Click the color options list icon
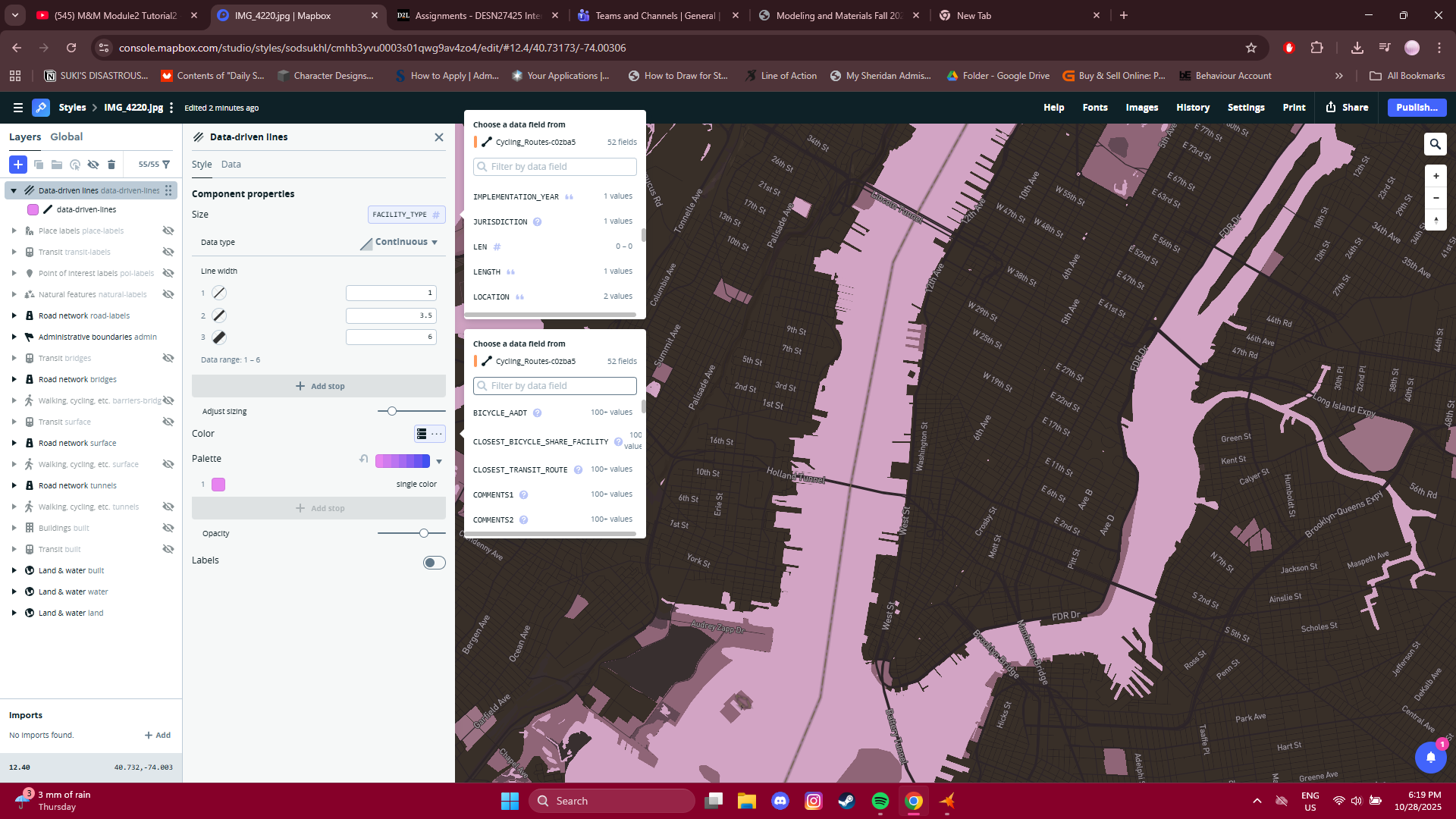 422,434
